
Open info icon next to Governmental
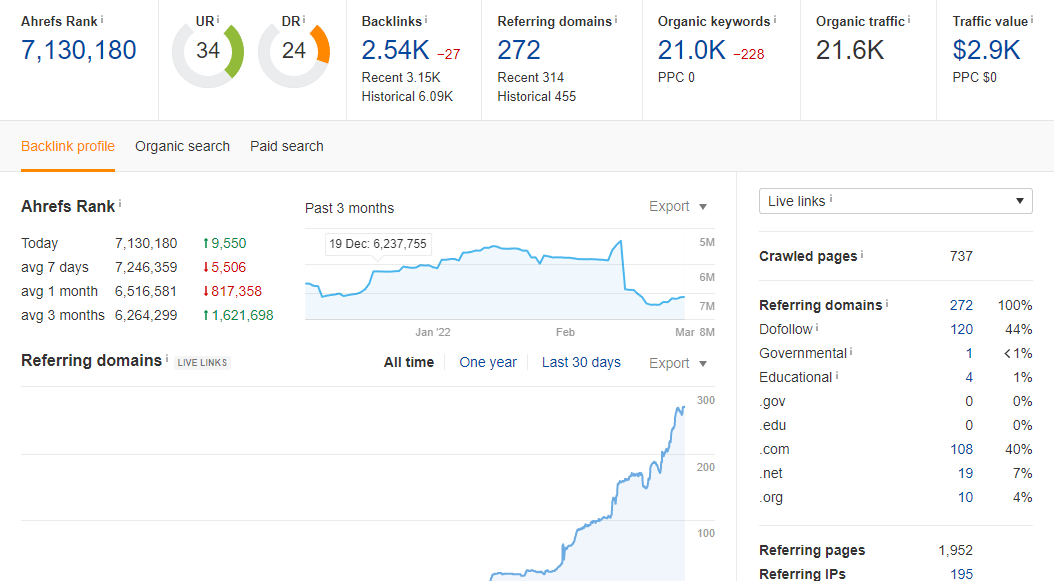851,351
